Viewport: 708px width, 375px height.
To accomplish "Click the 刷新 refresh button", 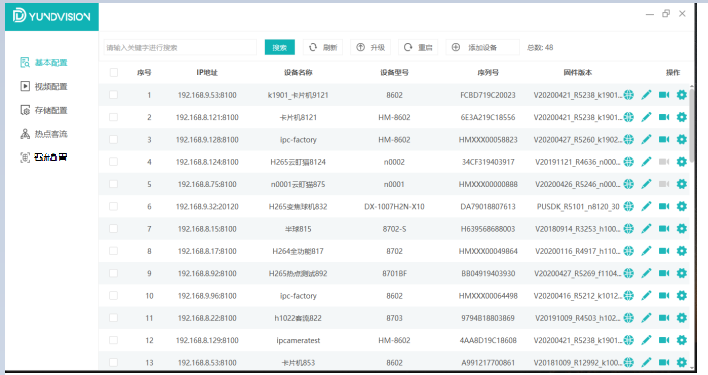I will pyautogui.click(x=323, y=47).
